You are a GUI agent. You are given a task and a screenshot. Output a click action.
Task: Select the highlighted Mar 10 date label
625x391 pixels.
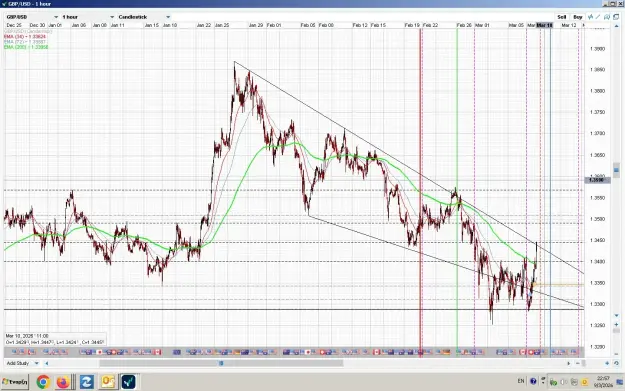pos(544,25)
